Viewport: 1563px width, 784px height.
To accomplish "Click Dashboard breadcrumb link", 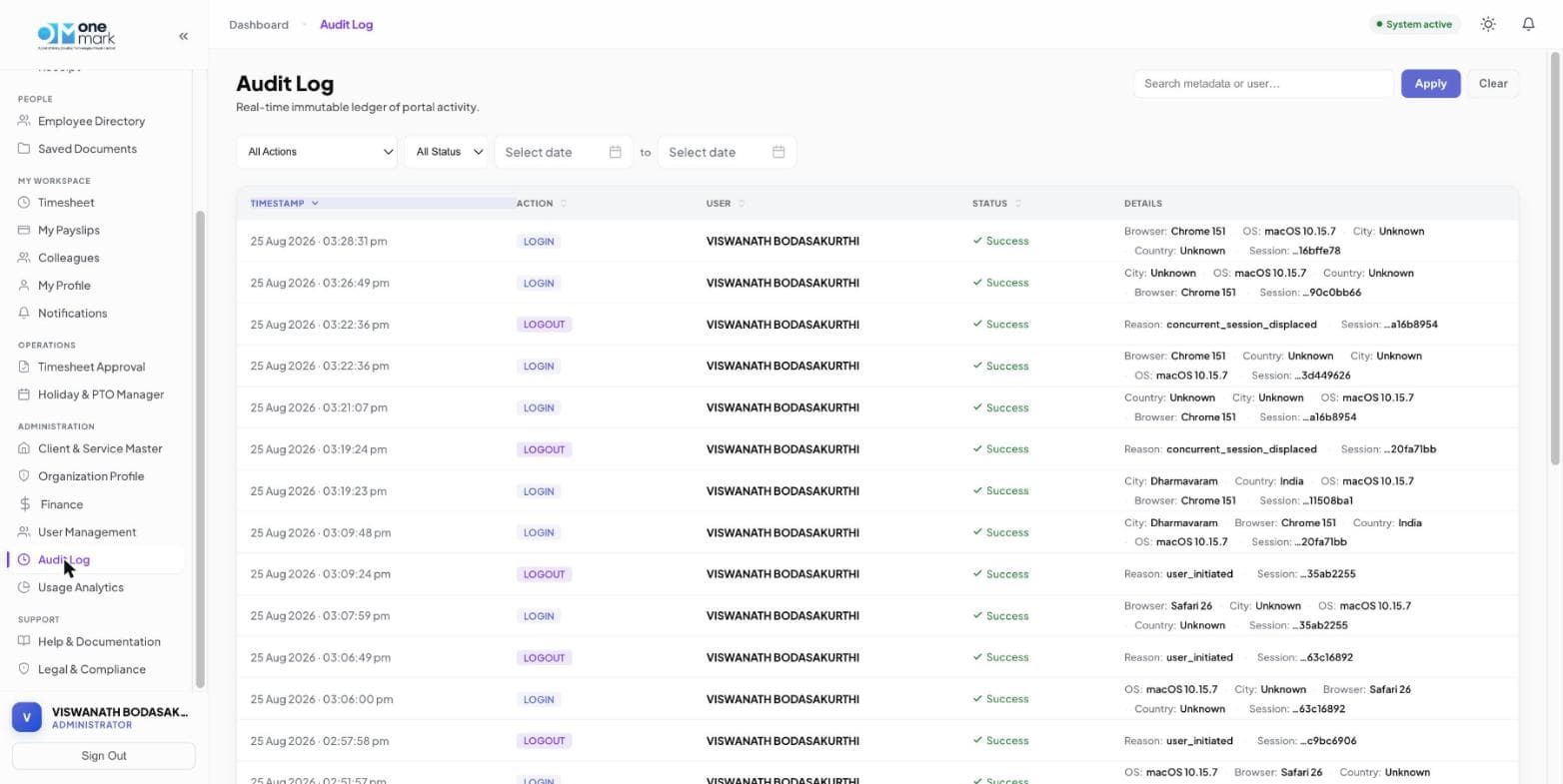I will (259, 24).
